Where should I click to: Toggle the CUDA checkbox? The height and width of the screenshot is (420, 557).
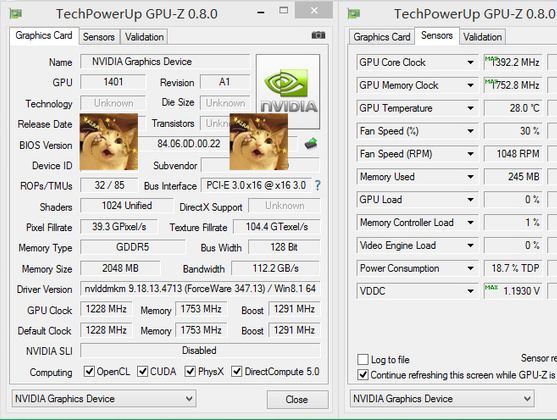(x=142, y=371)
